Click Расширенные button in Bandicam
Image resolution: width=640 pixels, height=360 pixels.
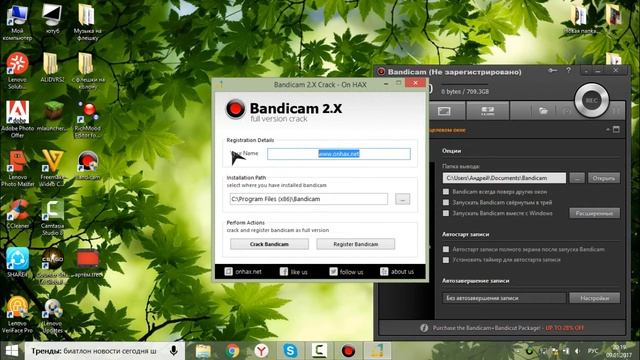click(594, 213)
